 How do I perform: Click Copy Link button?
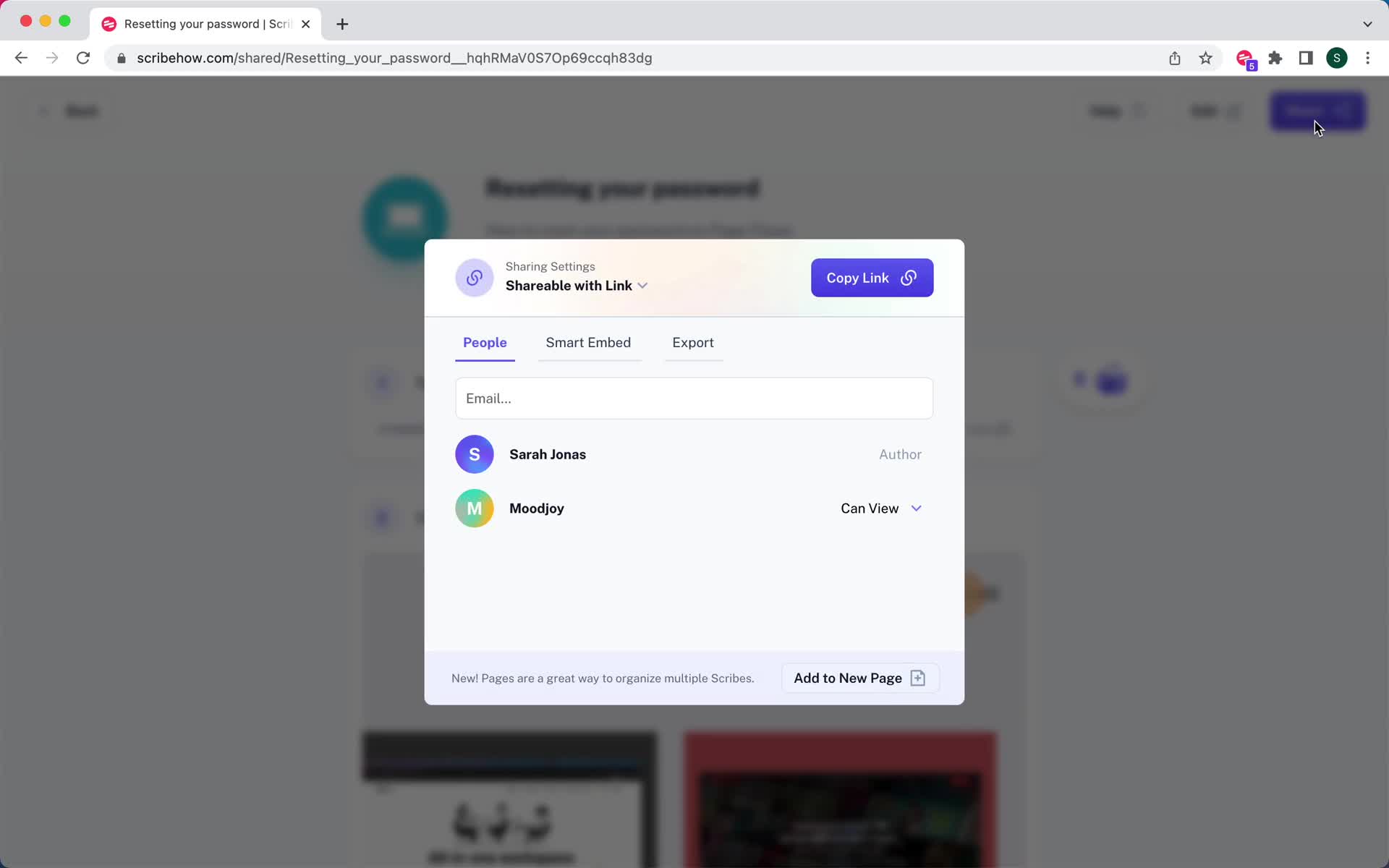pos(872,278)
